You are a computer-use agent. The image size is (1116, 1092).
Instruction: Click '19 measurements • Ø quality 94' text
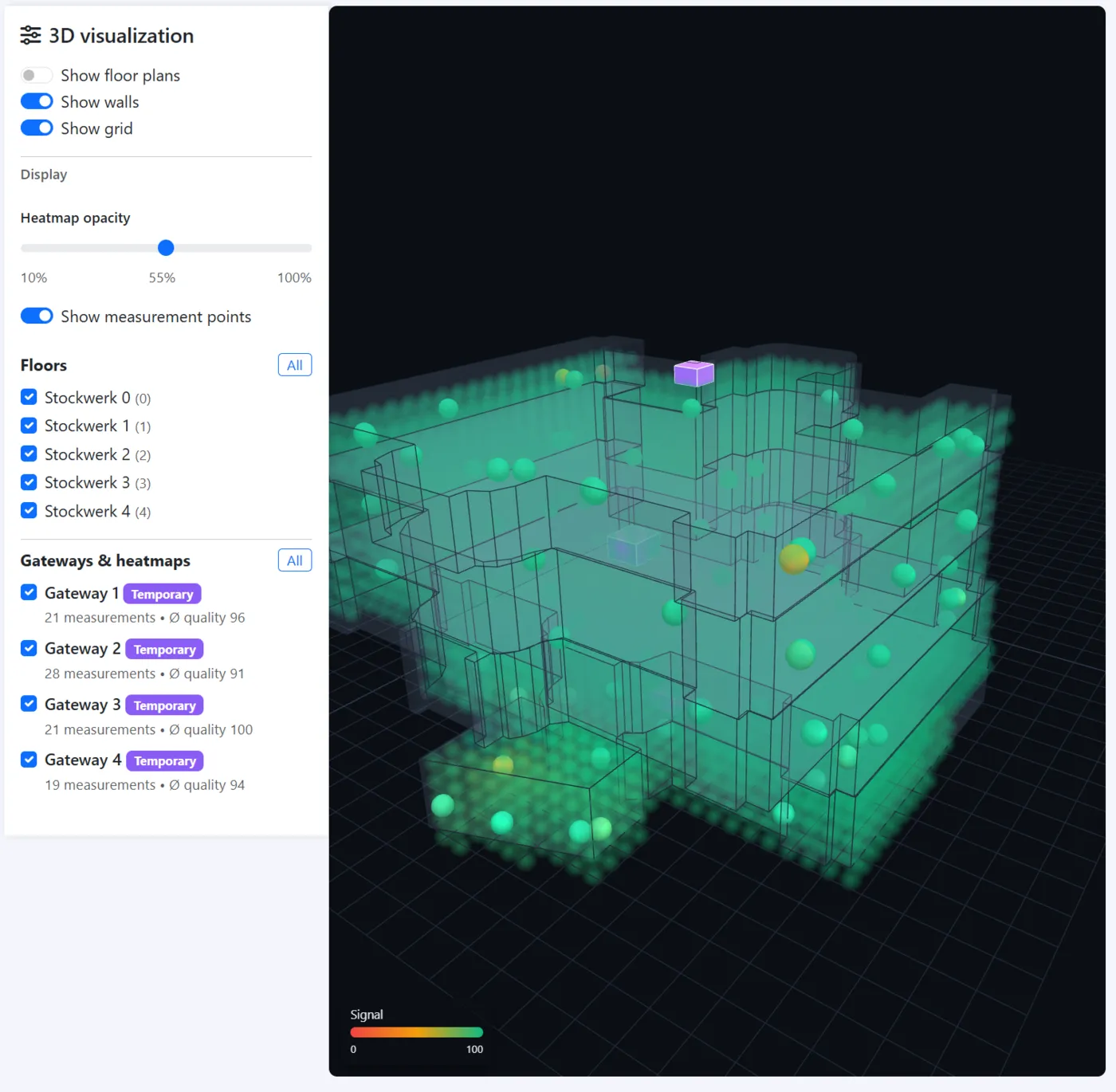click(x=144, y=785)
